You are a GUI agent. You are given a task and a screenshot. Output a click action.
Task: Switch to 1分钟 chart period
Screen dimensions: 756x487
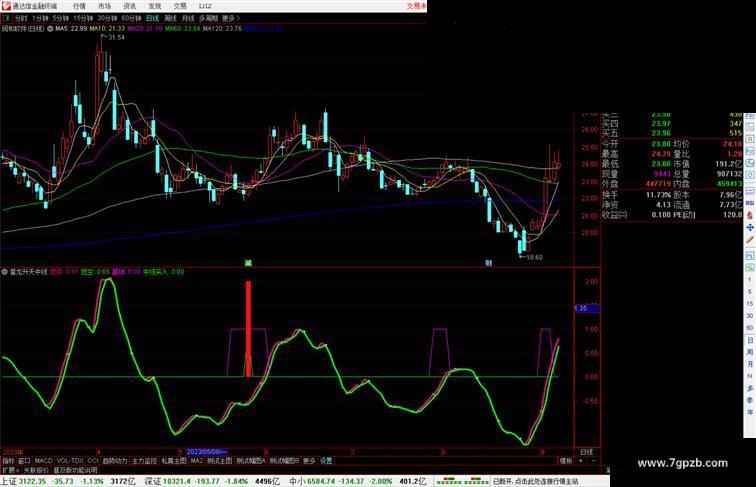click(40, 18)
